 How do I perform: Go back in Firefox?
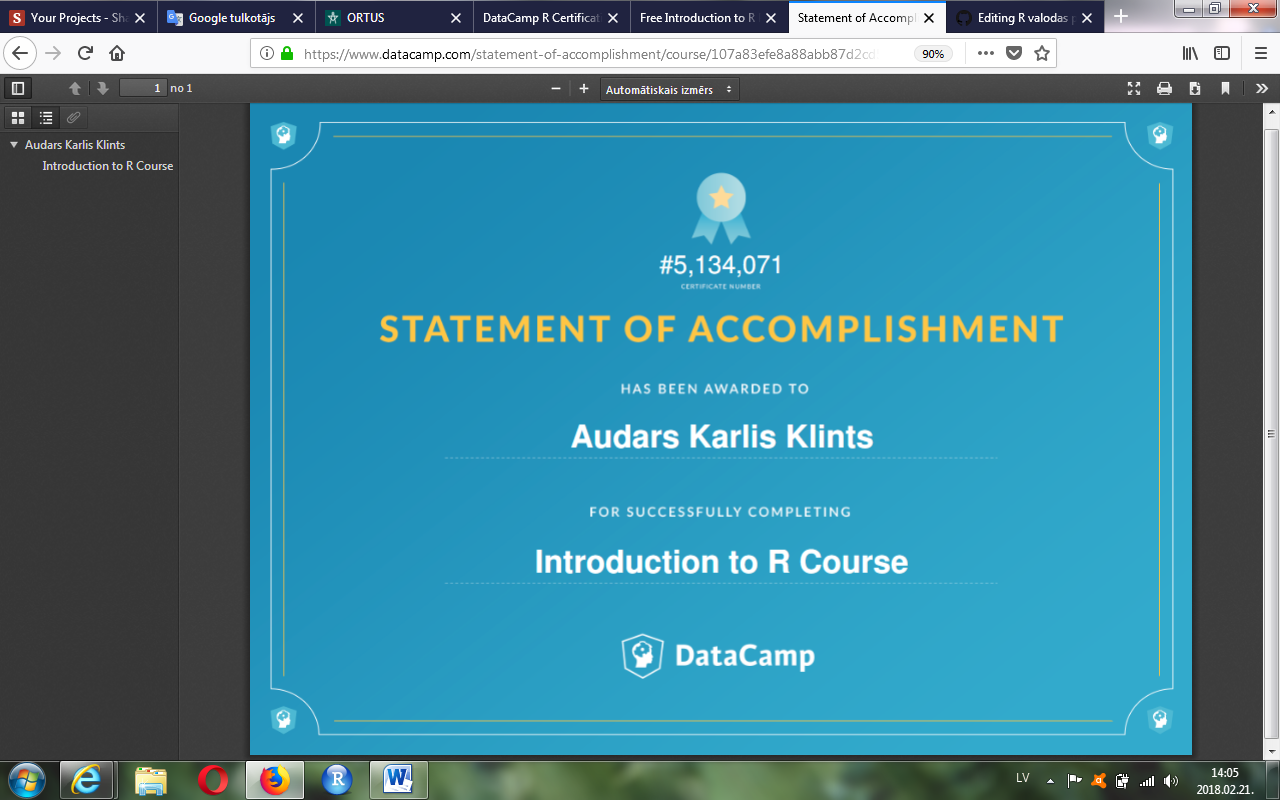pos(20,53)
